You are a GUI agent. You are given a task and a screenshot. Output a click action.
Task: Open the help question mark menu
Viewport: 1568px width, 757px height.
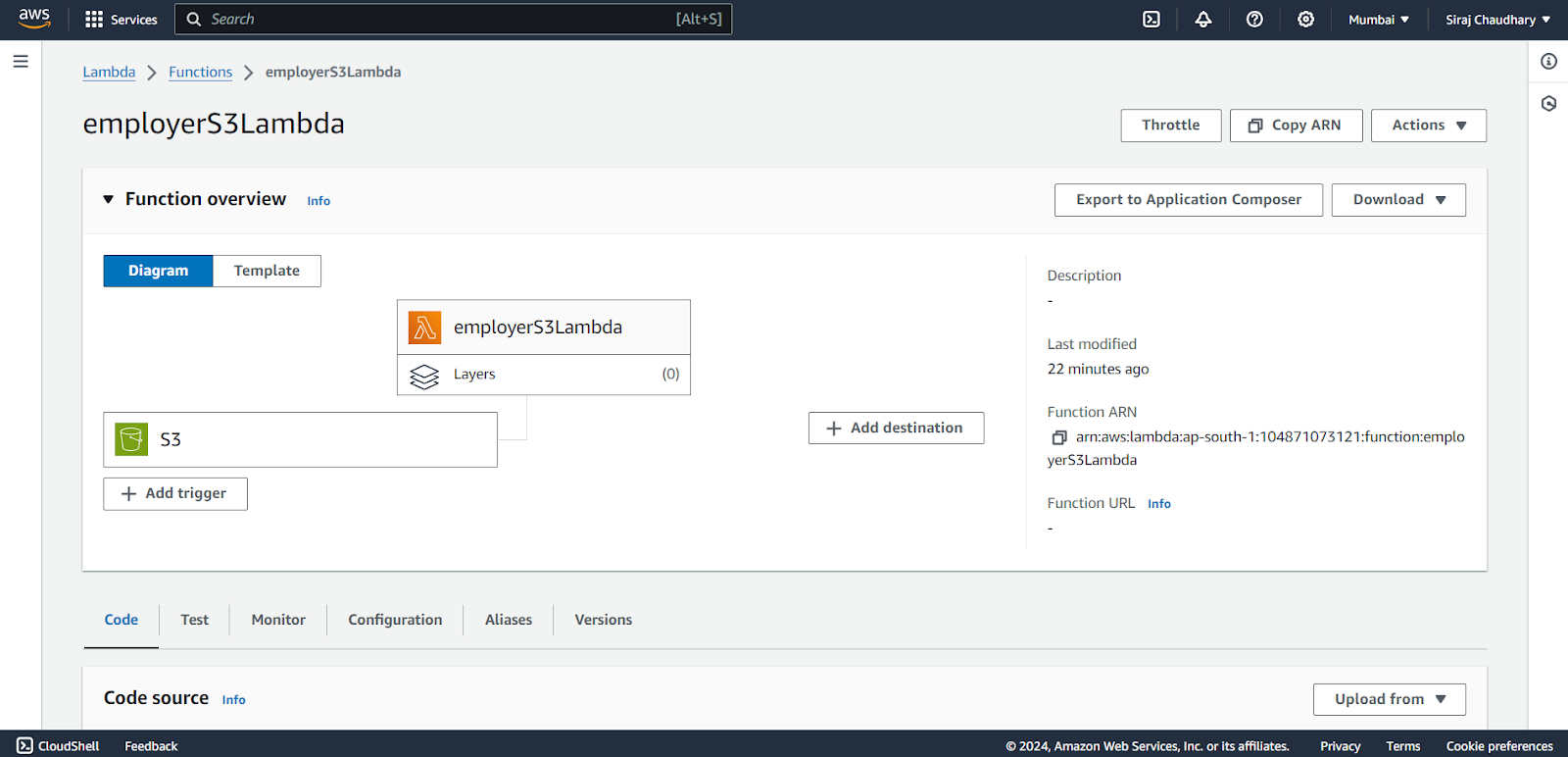click(1254, 20)
